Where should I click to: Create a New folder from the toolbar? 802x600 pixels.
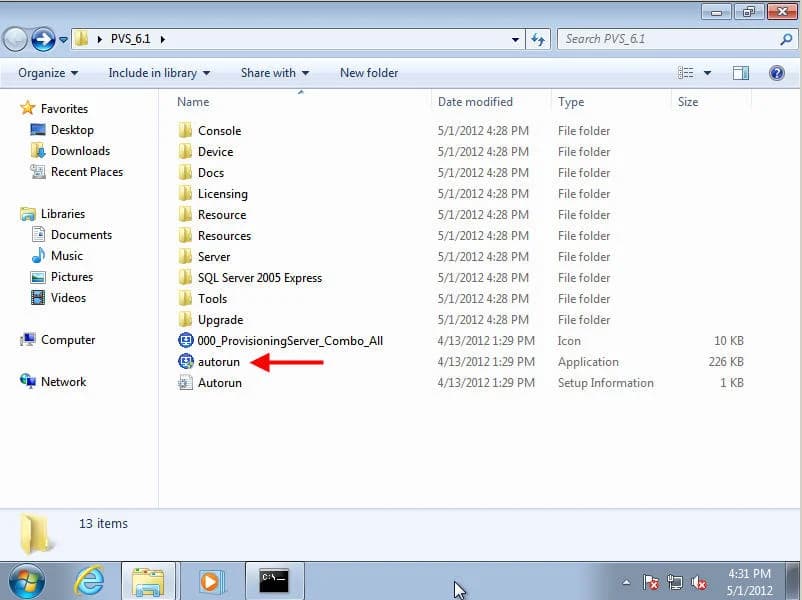pyautogui.click(x=369, y=73)
